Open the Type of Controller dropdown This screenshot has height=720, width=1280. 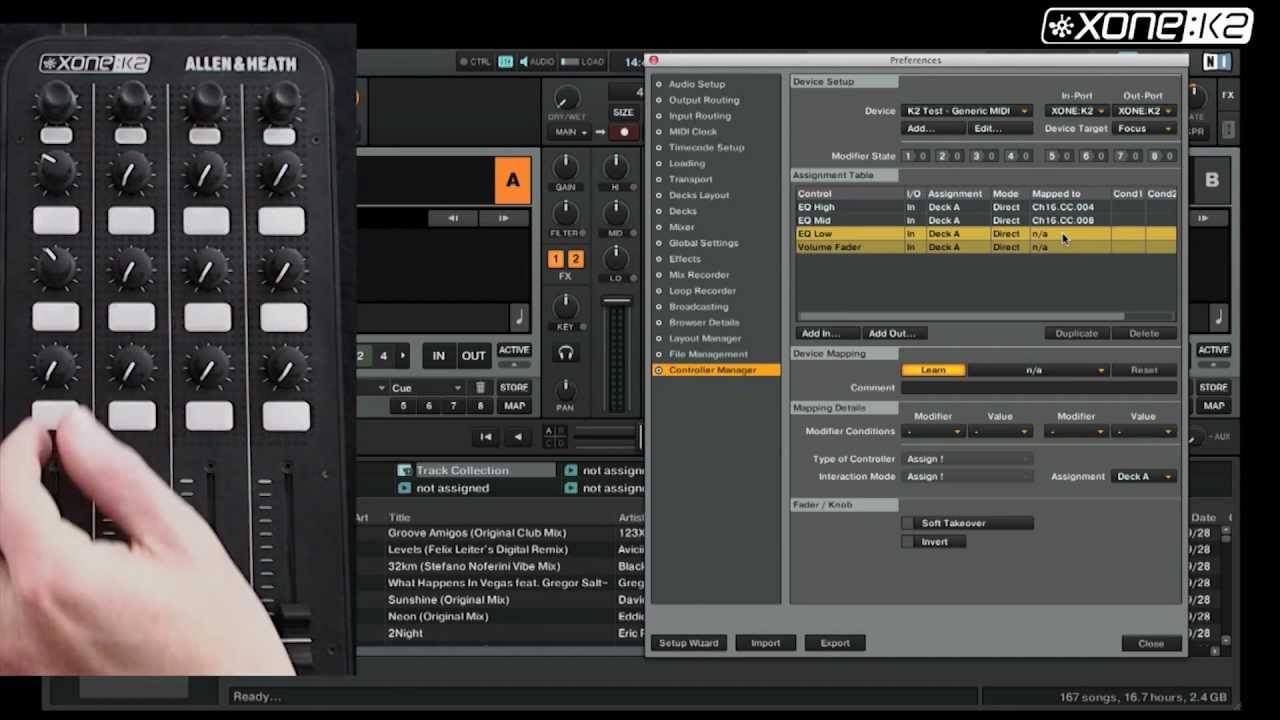click(x=967, y=459)
